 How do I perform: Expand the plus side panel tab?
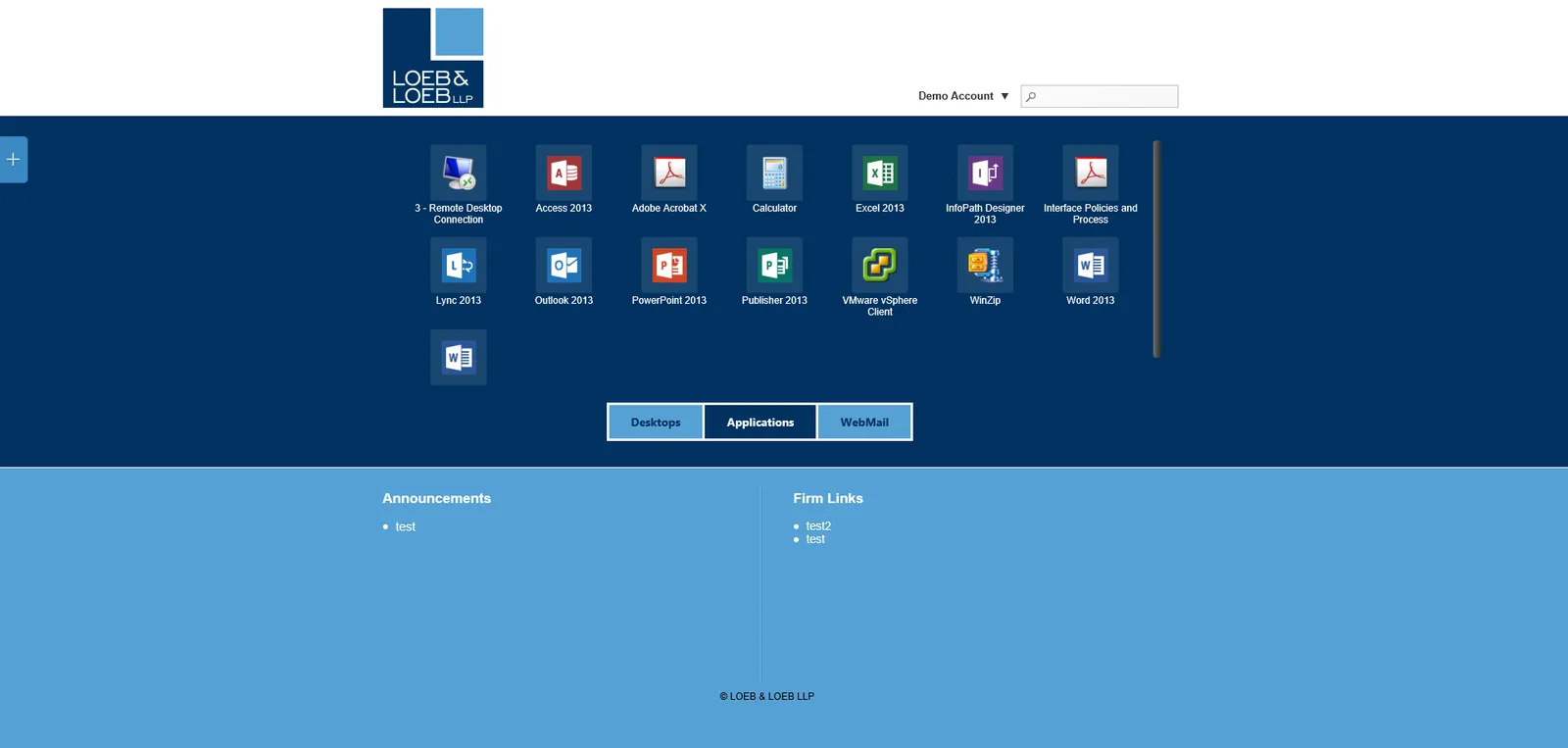click(13, 159)
